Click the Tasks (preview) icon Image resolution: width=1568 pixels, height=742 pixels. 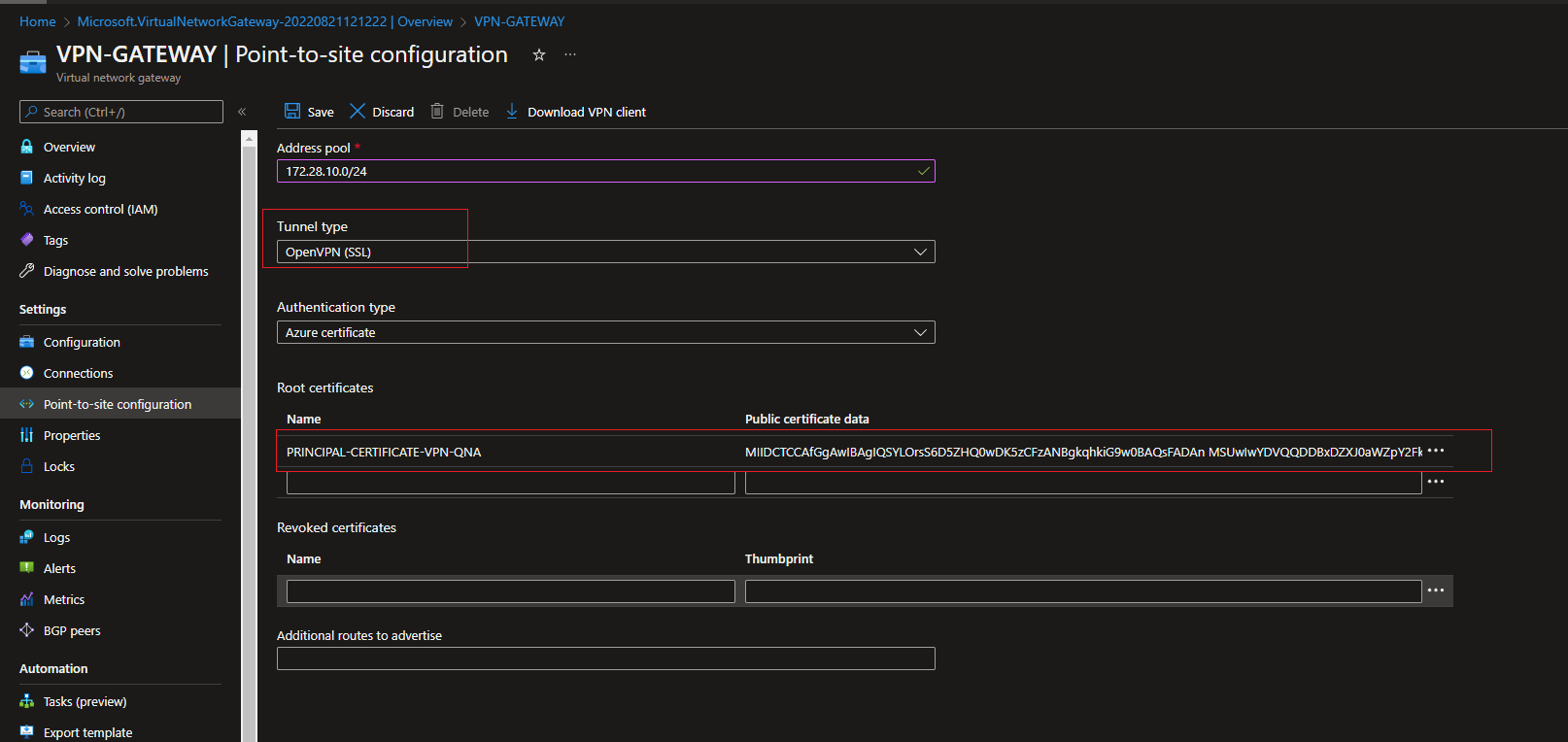pyautogui.click(x=27, y=701)
